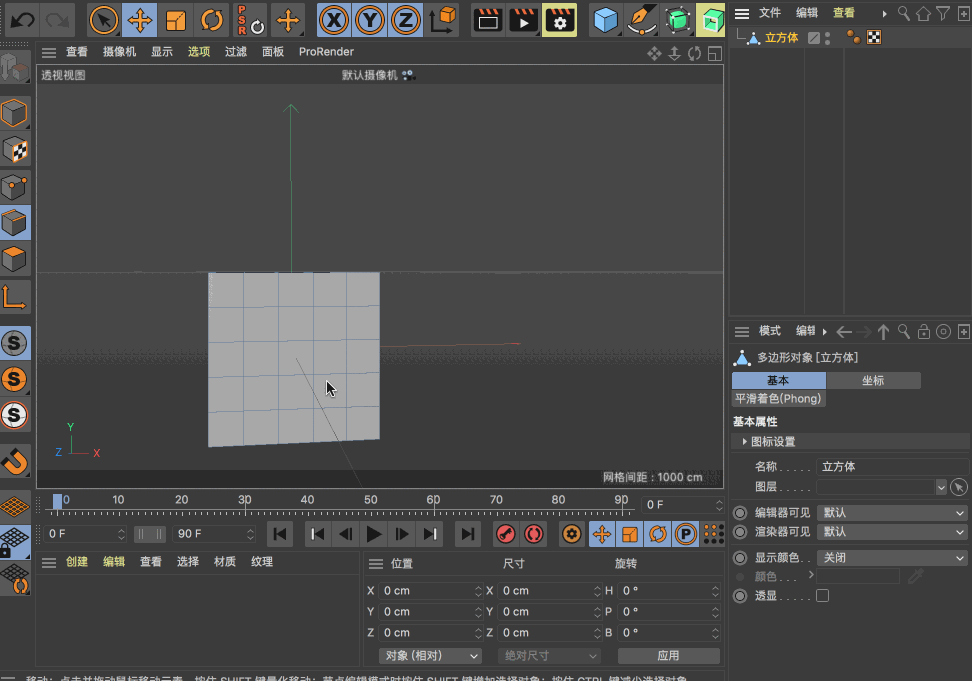Click the locked workplane grid icon
The image size is (972, 681).
pos(15,542)
